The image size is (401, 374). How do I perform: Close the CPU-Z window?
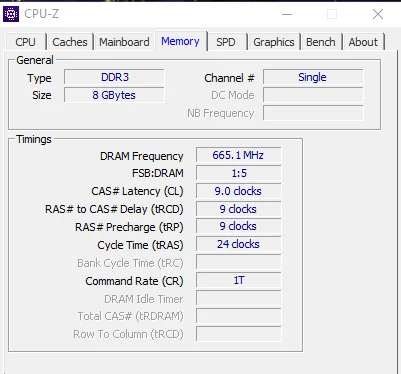pos(378,14)
